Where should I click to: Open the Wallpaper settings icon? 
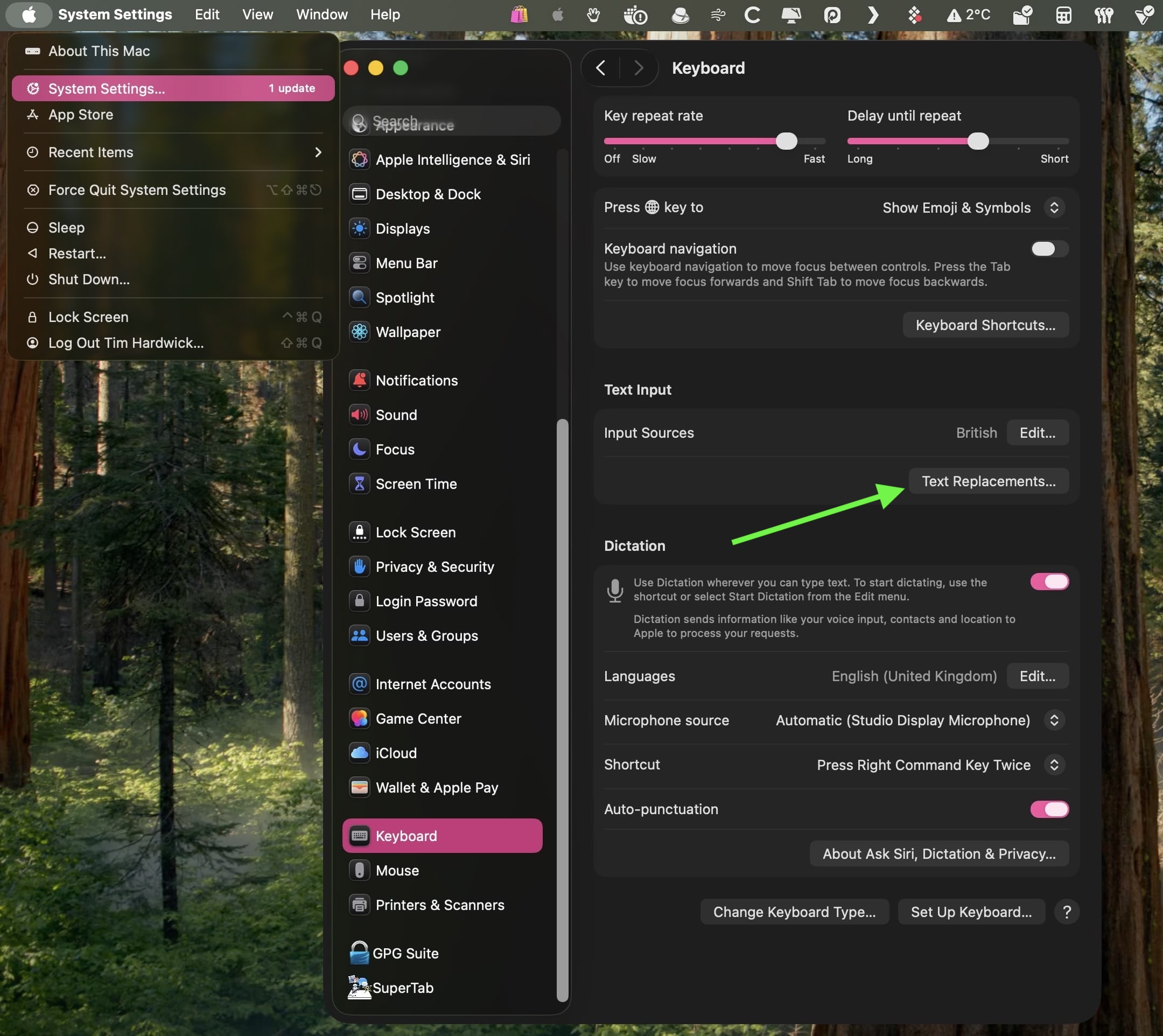[359, 332]
